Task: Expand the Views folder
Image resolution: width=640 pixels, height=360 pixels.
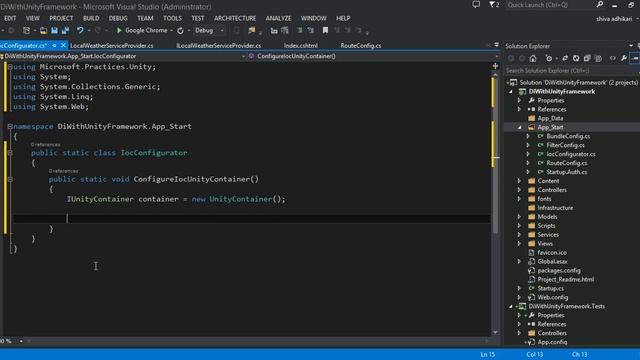Action: (520, 244)
